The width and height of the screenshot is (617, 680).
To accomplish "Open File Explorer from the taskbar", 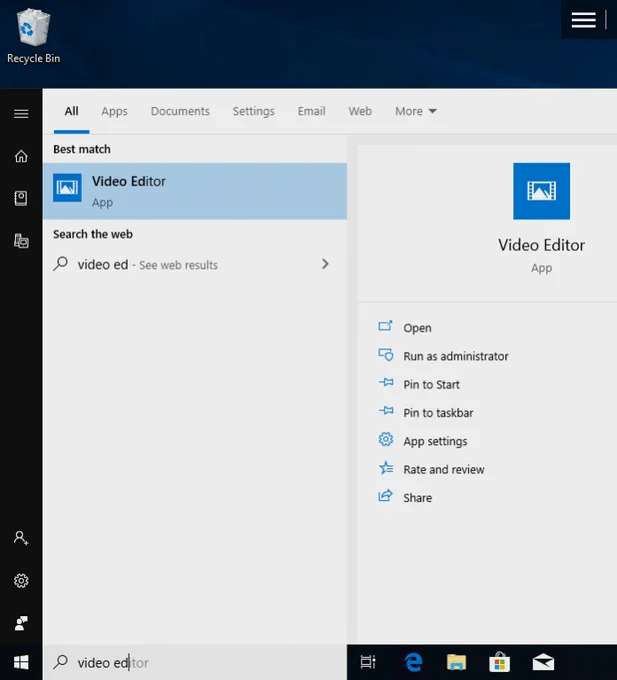I will tap(456, 662).
